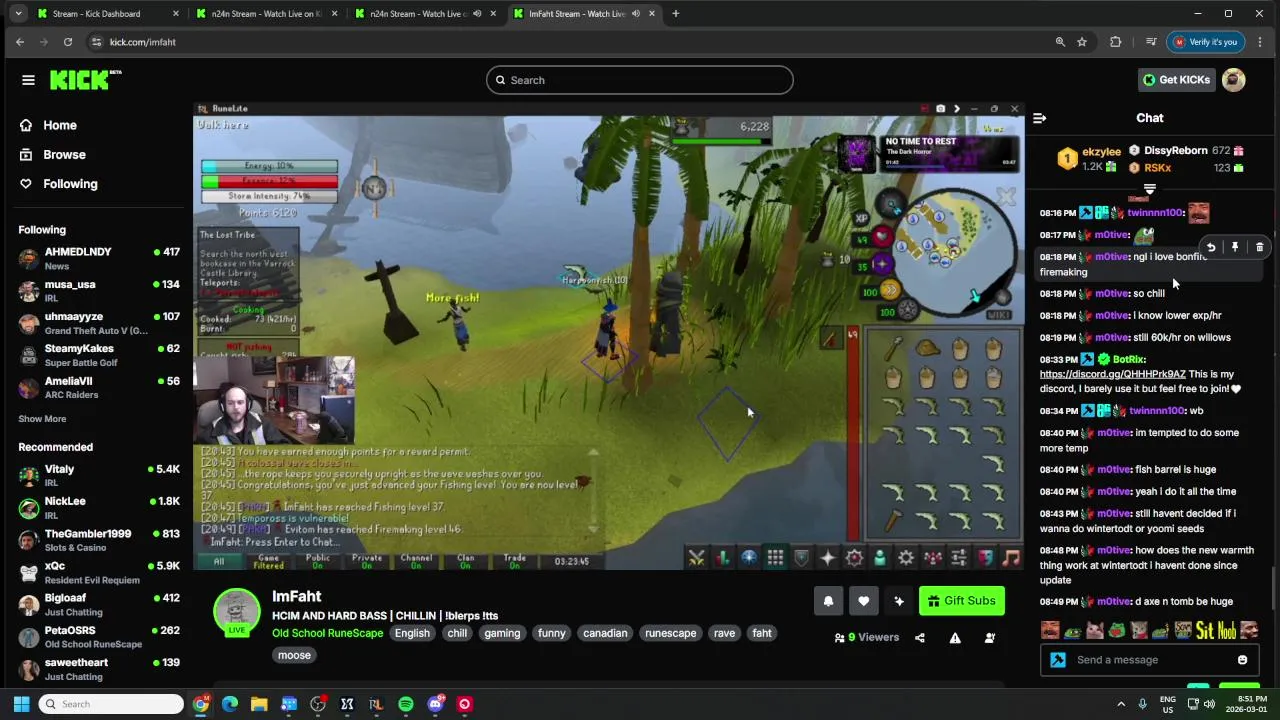Viewport: 1280px width, 720px height.
Task: Click the RuneLite XP orb on the minimap
Action: pyautogui.click(x=861, y=218)
